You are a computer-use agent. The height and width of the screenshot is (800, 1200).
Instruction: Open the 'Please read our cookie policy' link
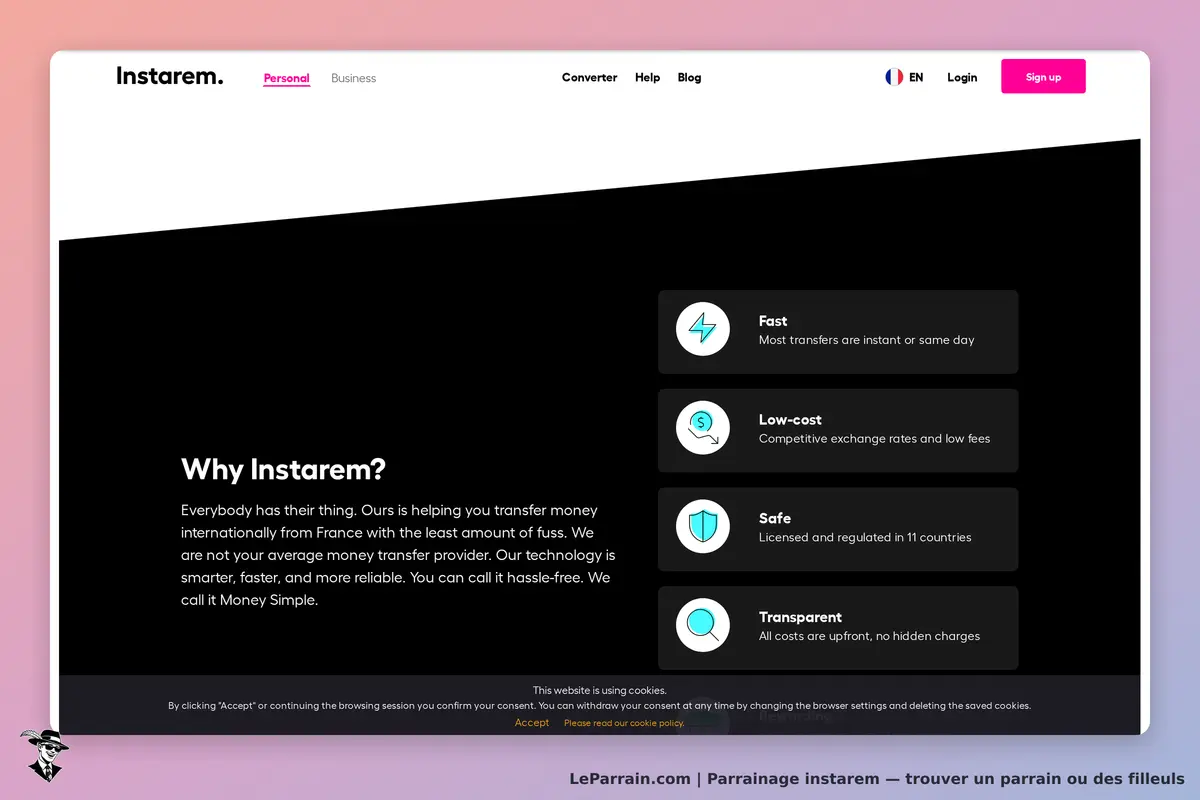(x=624, y=723)
